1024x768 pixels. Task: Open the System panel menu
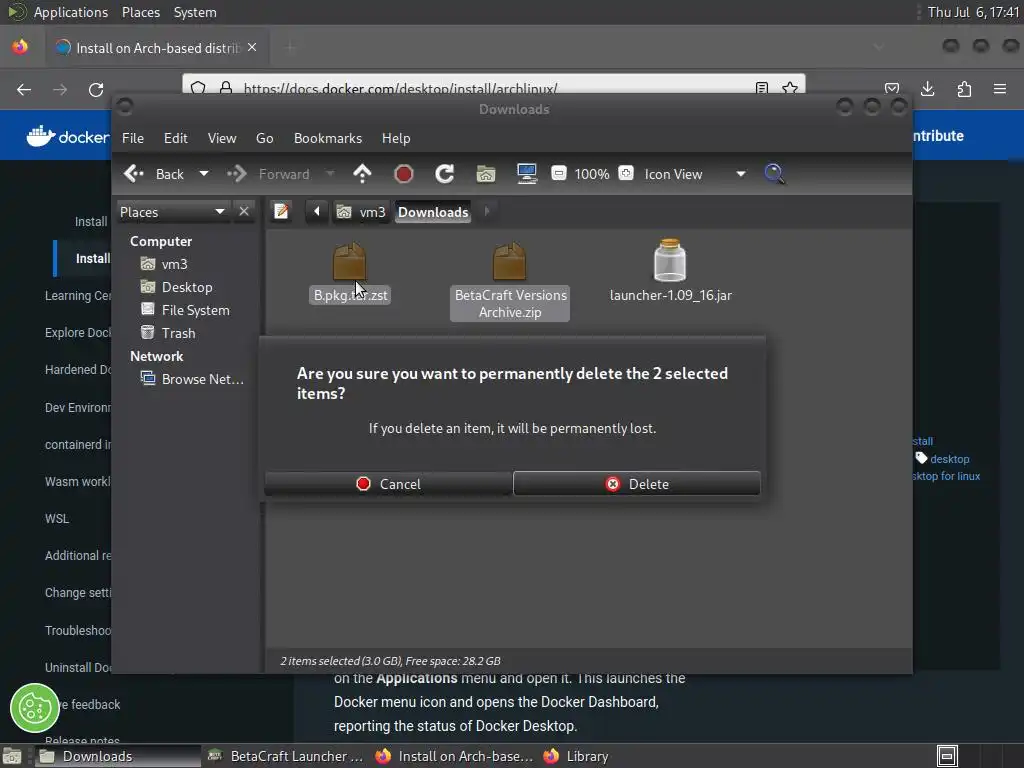(x=195, y=12)
